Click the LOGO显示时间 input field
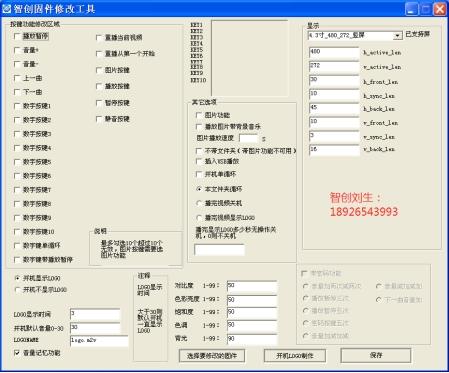This screenshot has height=373, width=449. (x=95, y=315)
